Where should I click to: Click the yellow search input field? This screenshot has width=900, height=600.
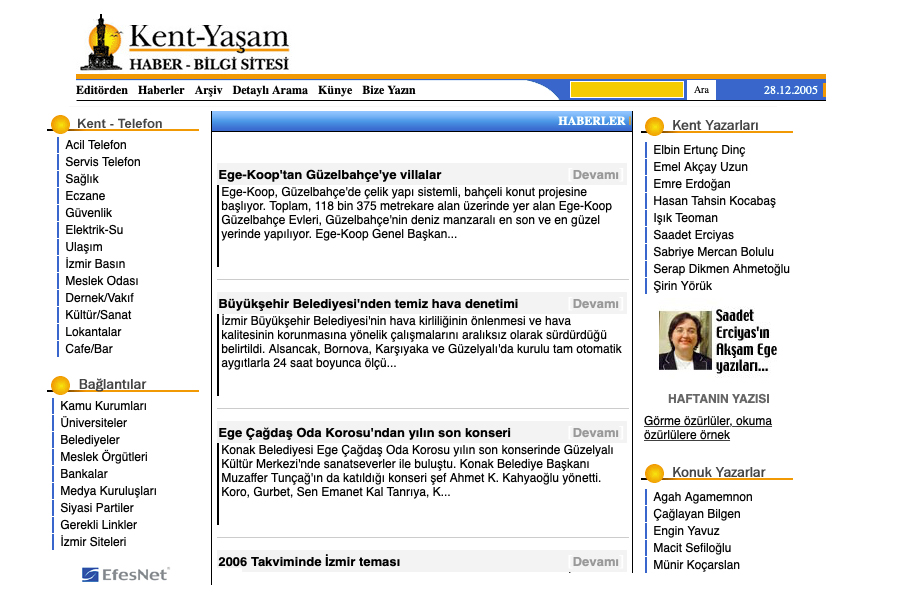pyautogui.click(x=626, y=90)
